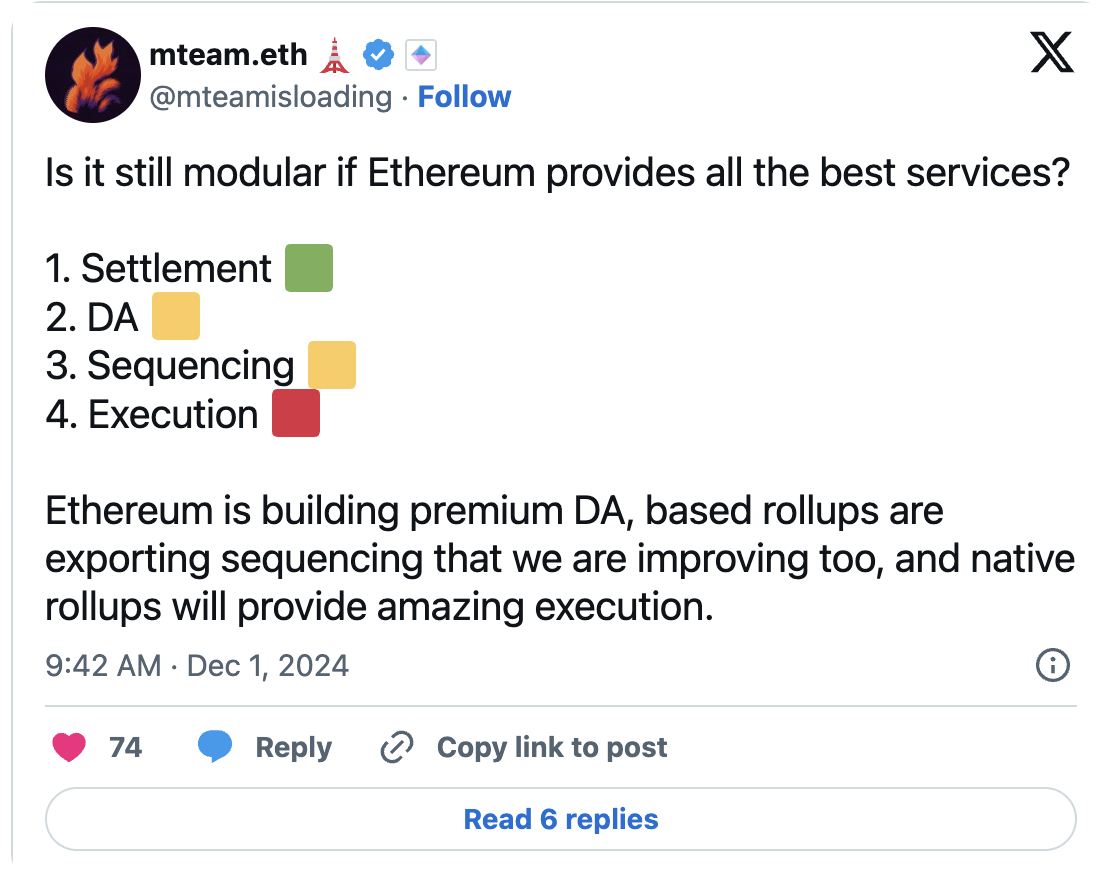Viewport: 1108px width, 880px height.
Task: Click the Reply text label
Action: pos(293,747)
